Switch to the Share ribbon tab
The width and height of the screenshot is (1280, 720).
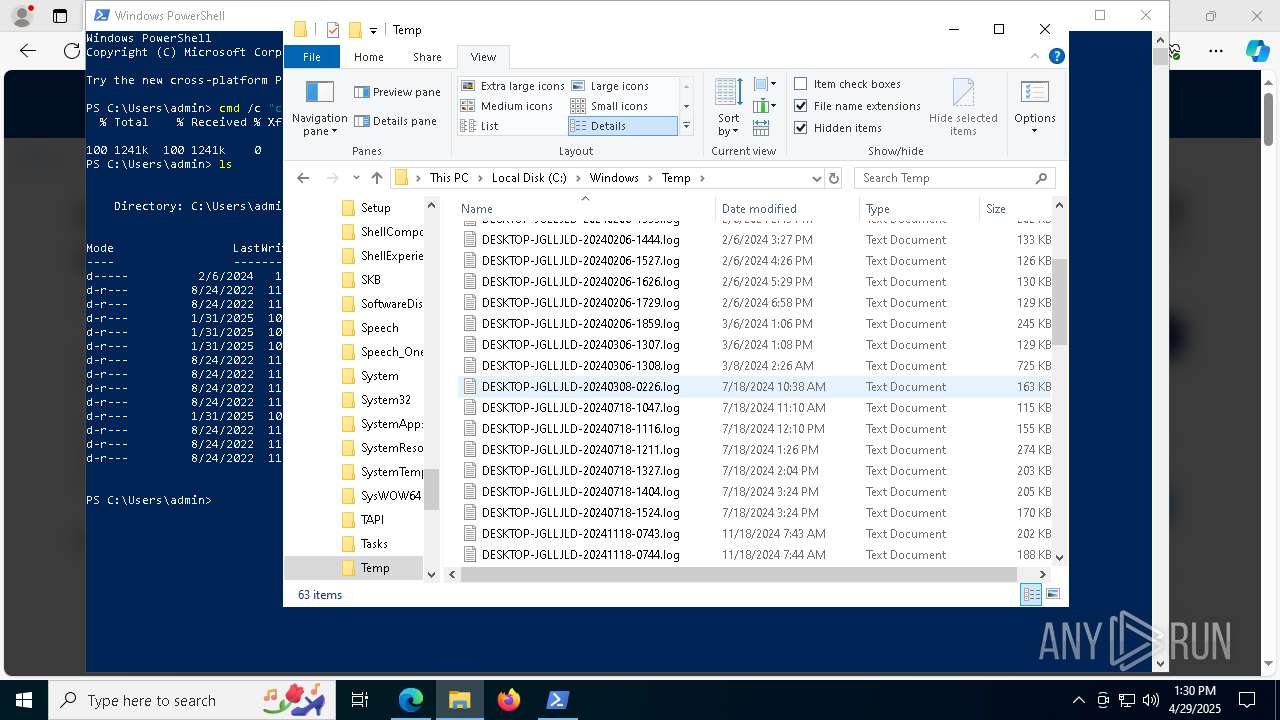427,57
